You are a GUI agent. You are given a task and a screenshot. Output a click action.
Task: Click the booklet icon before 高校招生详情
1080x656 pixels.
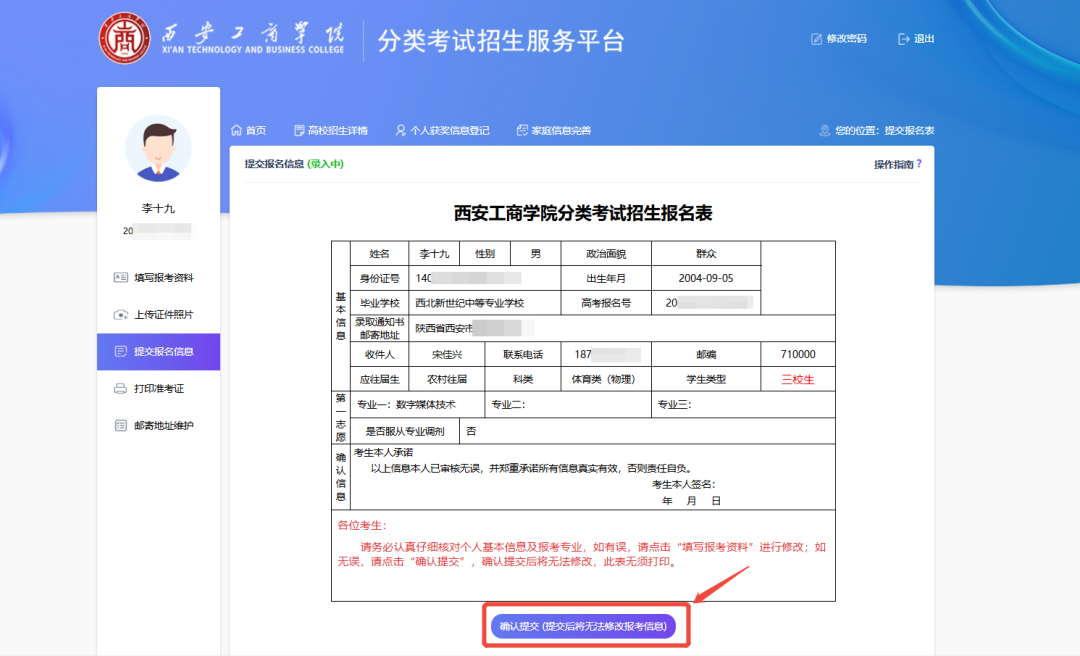[297, 129]
